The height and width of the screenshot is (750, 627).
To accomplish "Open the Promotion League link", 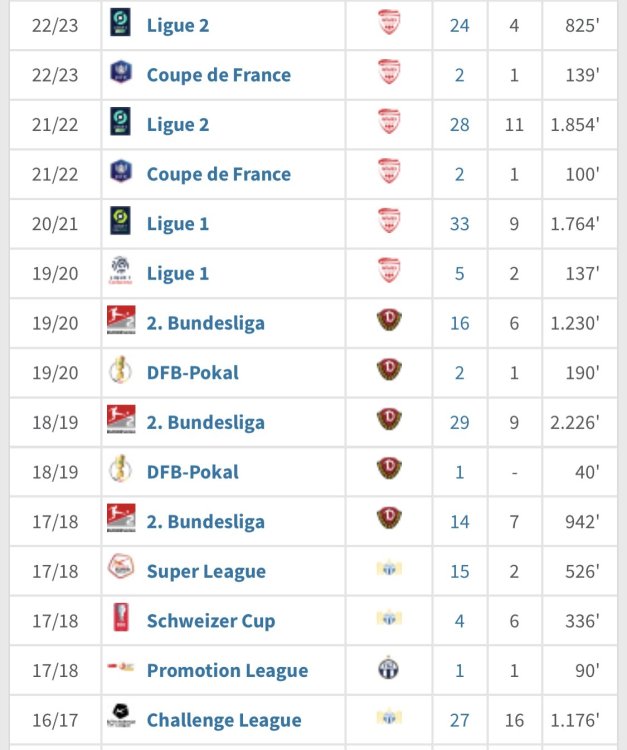I will (227, 670).
